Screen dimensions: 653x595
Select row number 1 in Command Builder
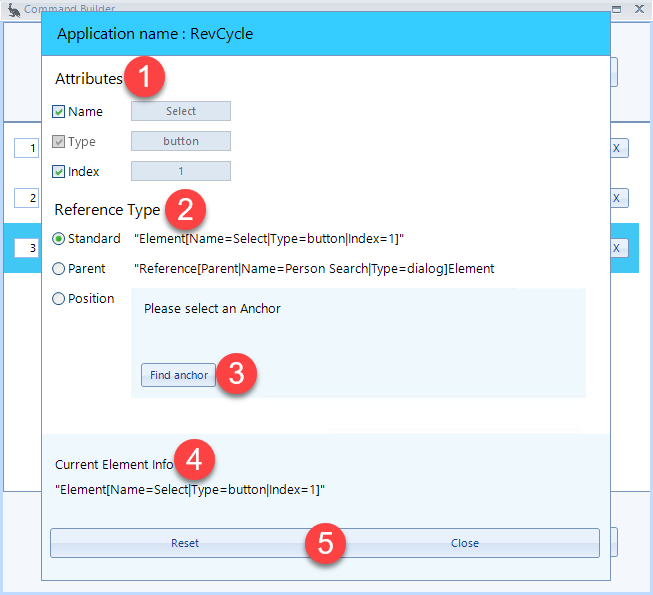coord(27,148)
